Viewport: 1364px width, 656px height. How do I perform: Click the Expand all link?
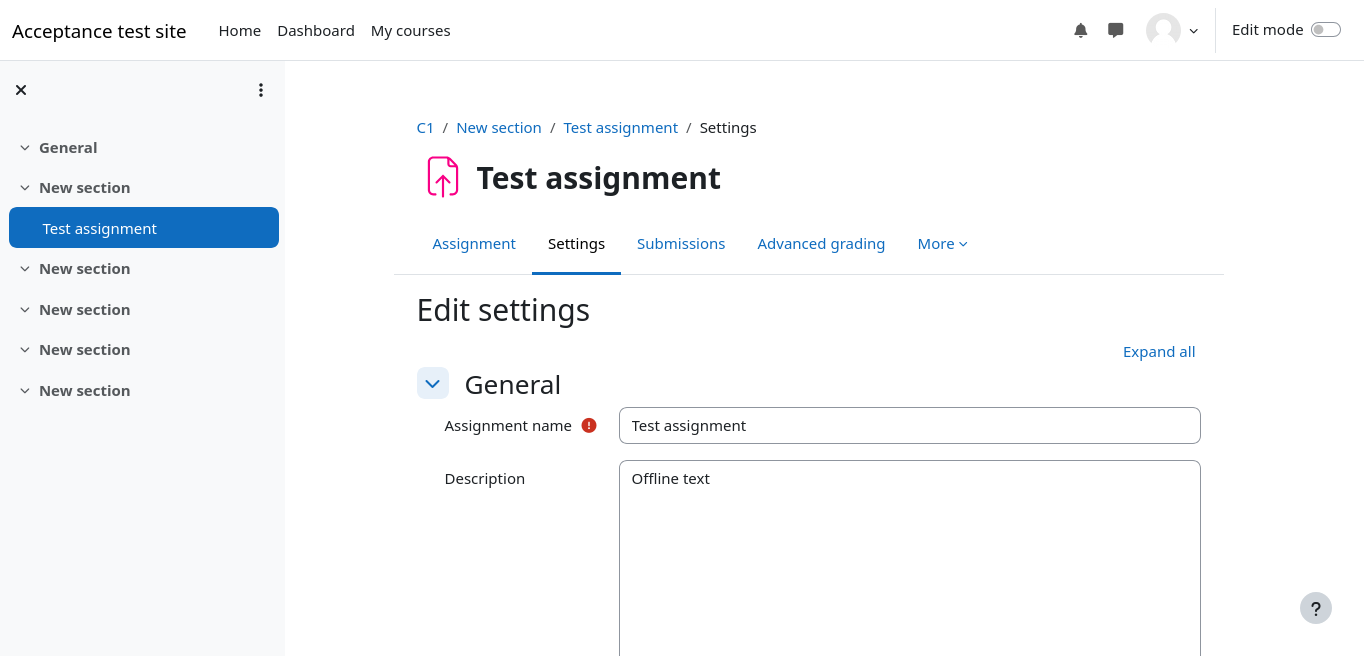click(1158, 352)
